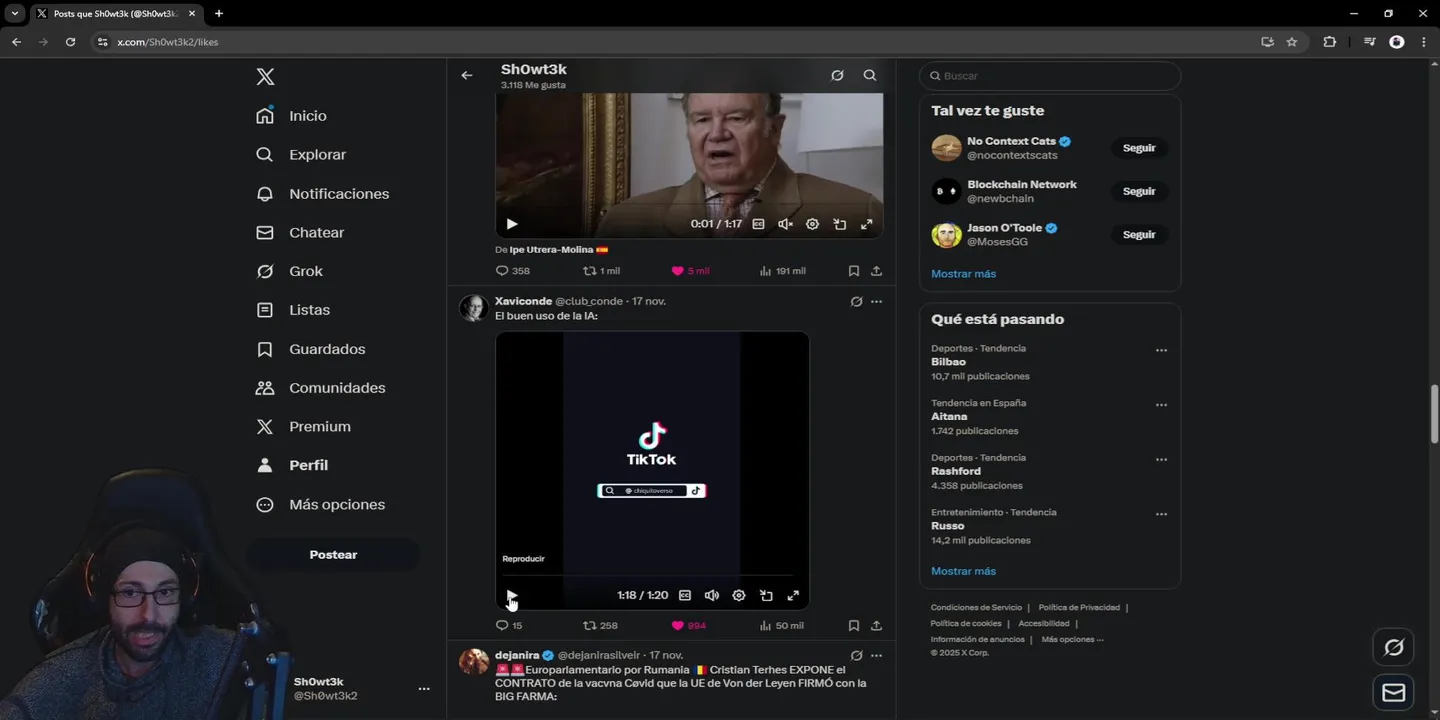Click Grok icon on the Xaviconde post
This screenshot has width=1440, height=720.
(x=856, y=302)
